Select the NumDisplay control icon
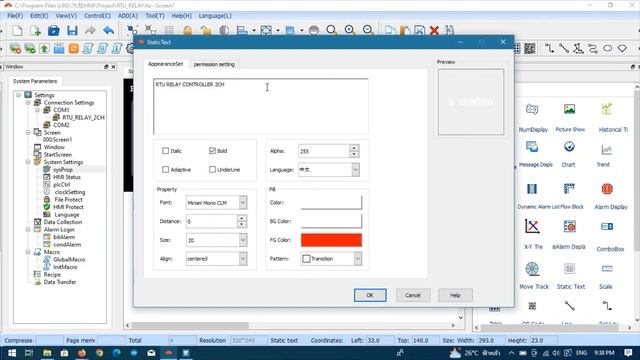Viewport: 640px width, 360px height. [532, 109]
